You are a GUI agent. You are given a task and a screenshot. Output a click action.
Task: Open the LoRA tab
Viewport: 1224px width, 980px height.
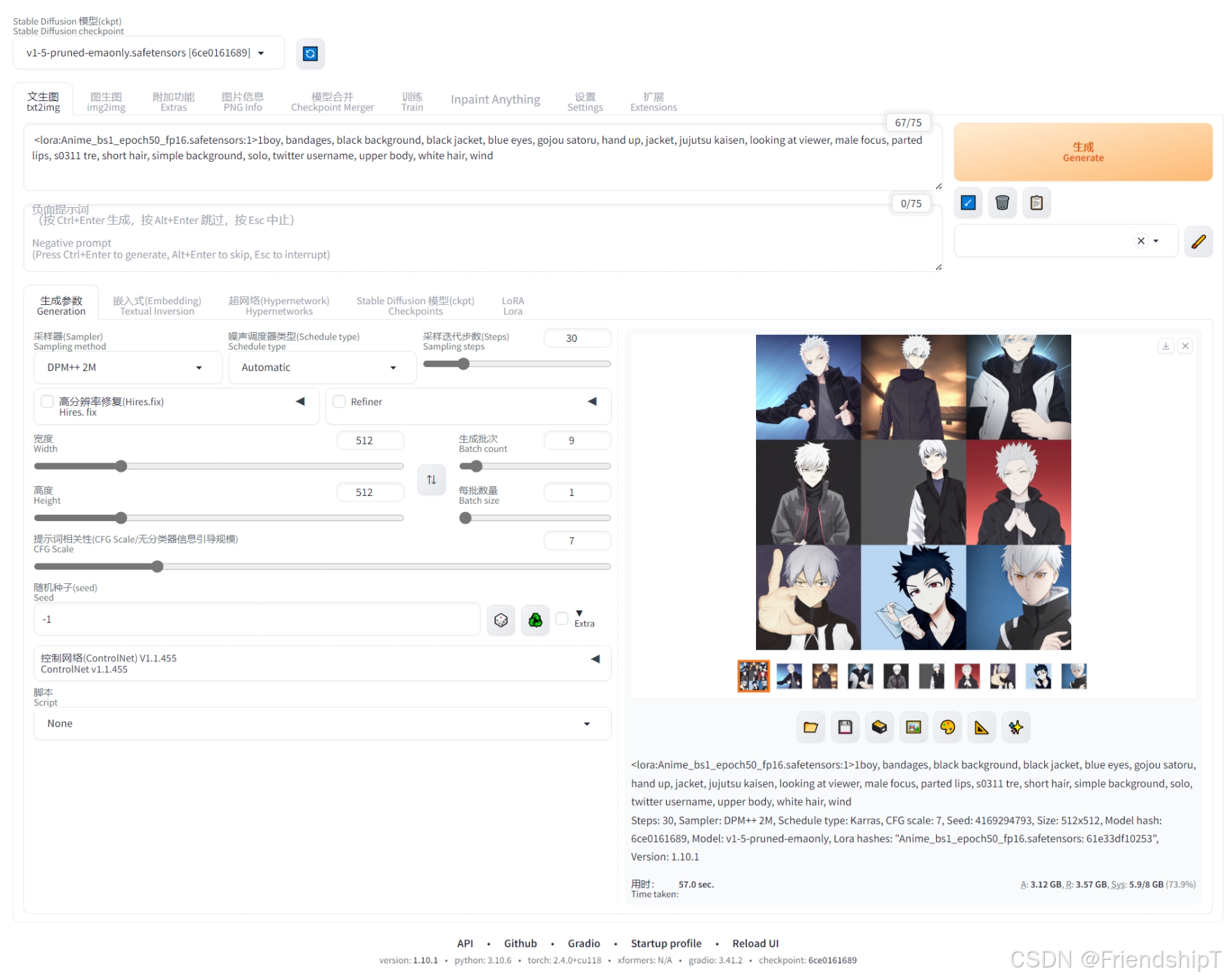(x=513, y=305)
